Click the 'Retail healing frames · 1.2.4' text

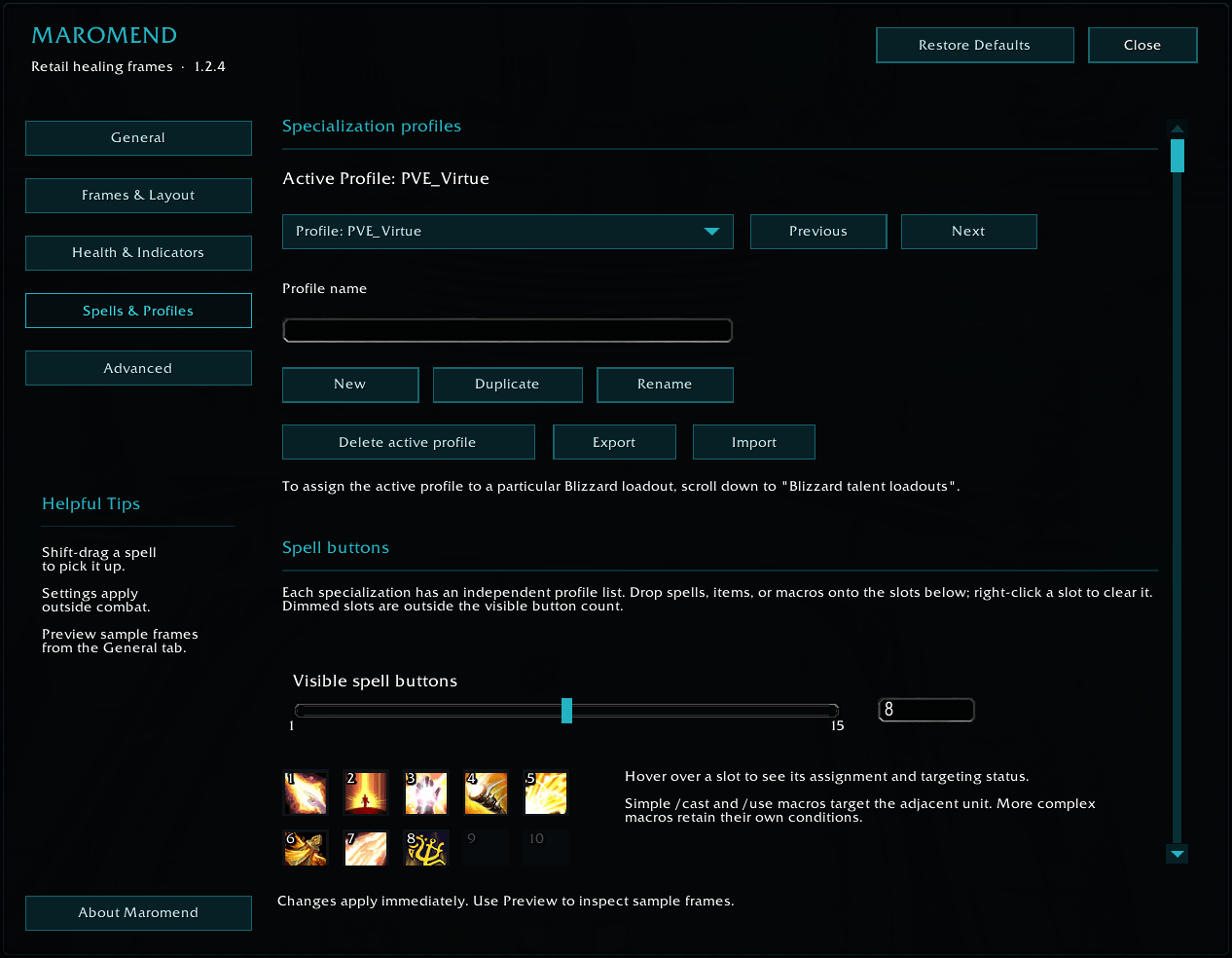(128, 67)
